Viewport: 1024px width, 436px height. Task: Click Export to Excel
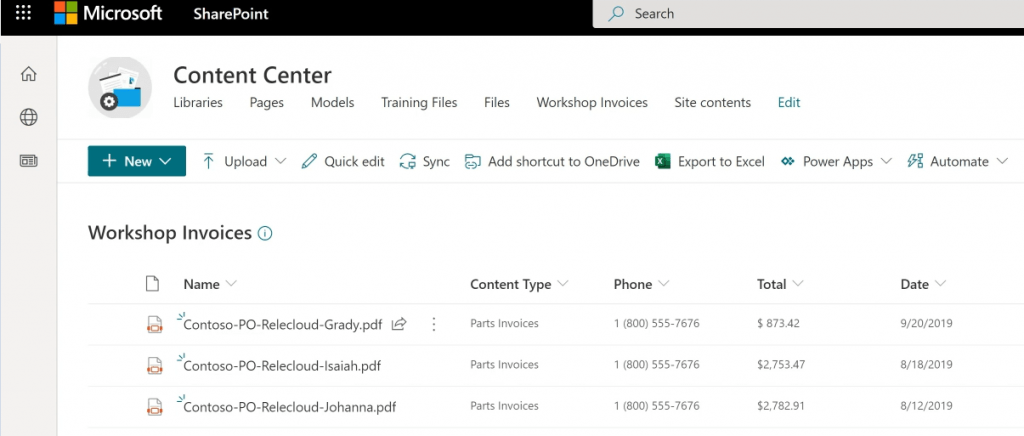710,161
